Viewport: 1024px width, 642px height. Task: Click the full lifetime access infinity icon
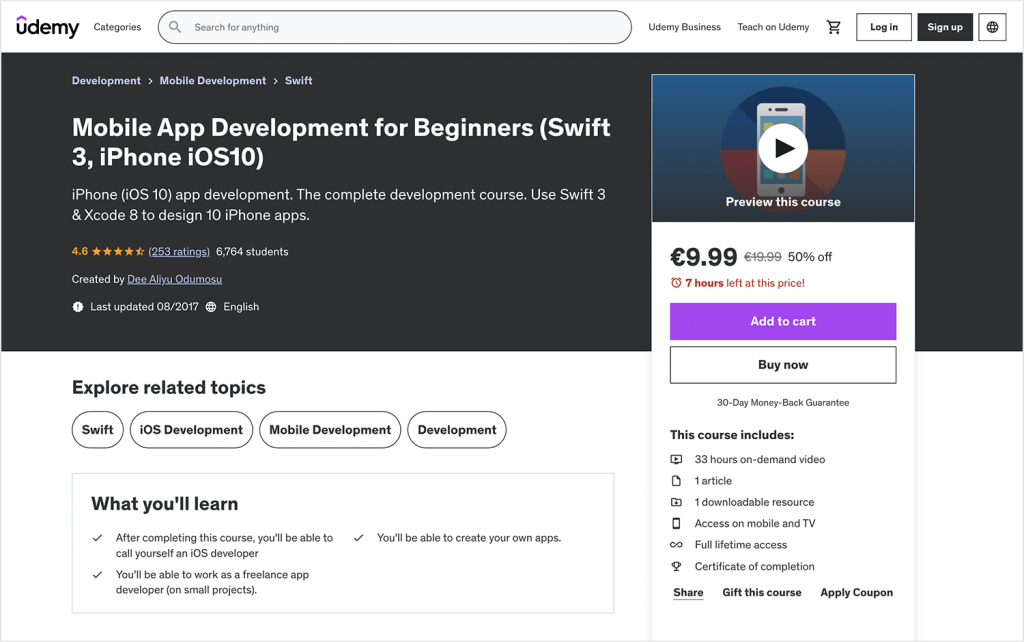click(x=678, y=545)
